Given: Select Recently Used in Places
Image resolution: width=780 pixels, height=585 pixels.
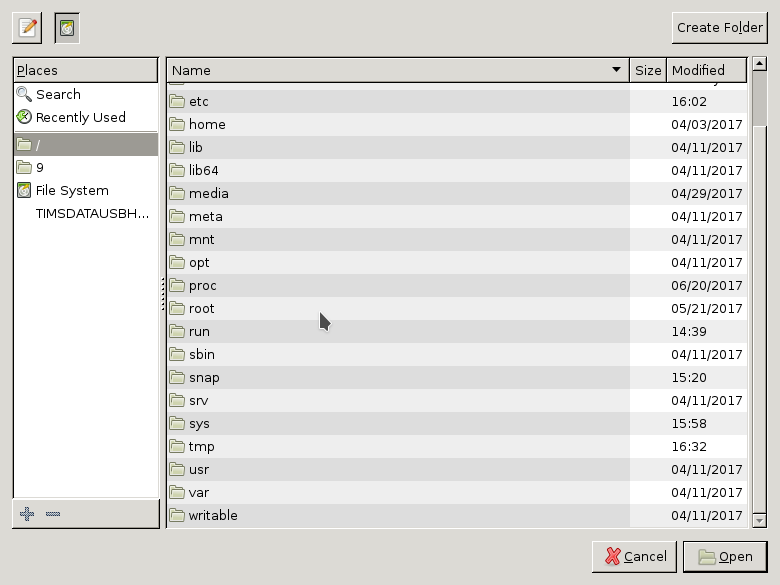Looking at the screenshot, I should click(x=86, y=117).
